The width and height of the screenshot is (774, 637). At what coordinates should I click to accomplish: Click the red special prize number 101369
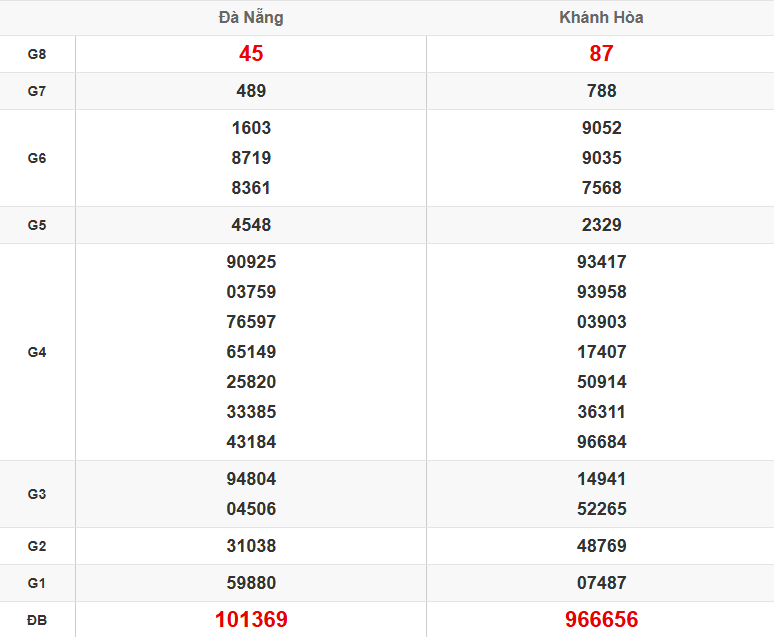point(251,620)
